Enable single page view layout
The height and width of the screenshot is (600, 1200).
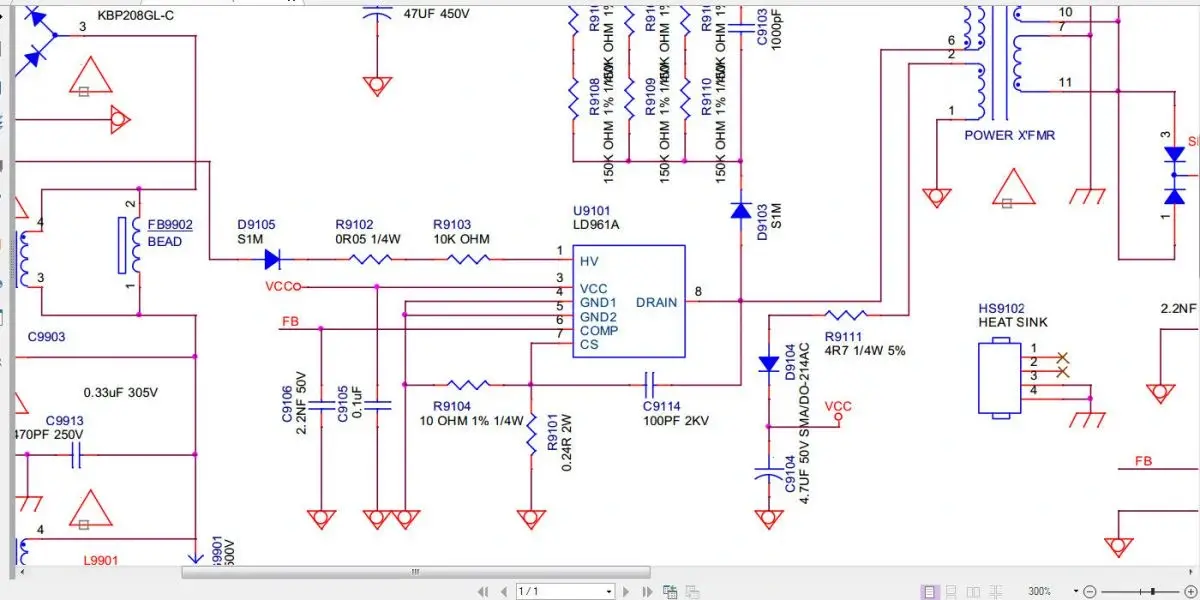[930, 592]
